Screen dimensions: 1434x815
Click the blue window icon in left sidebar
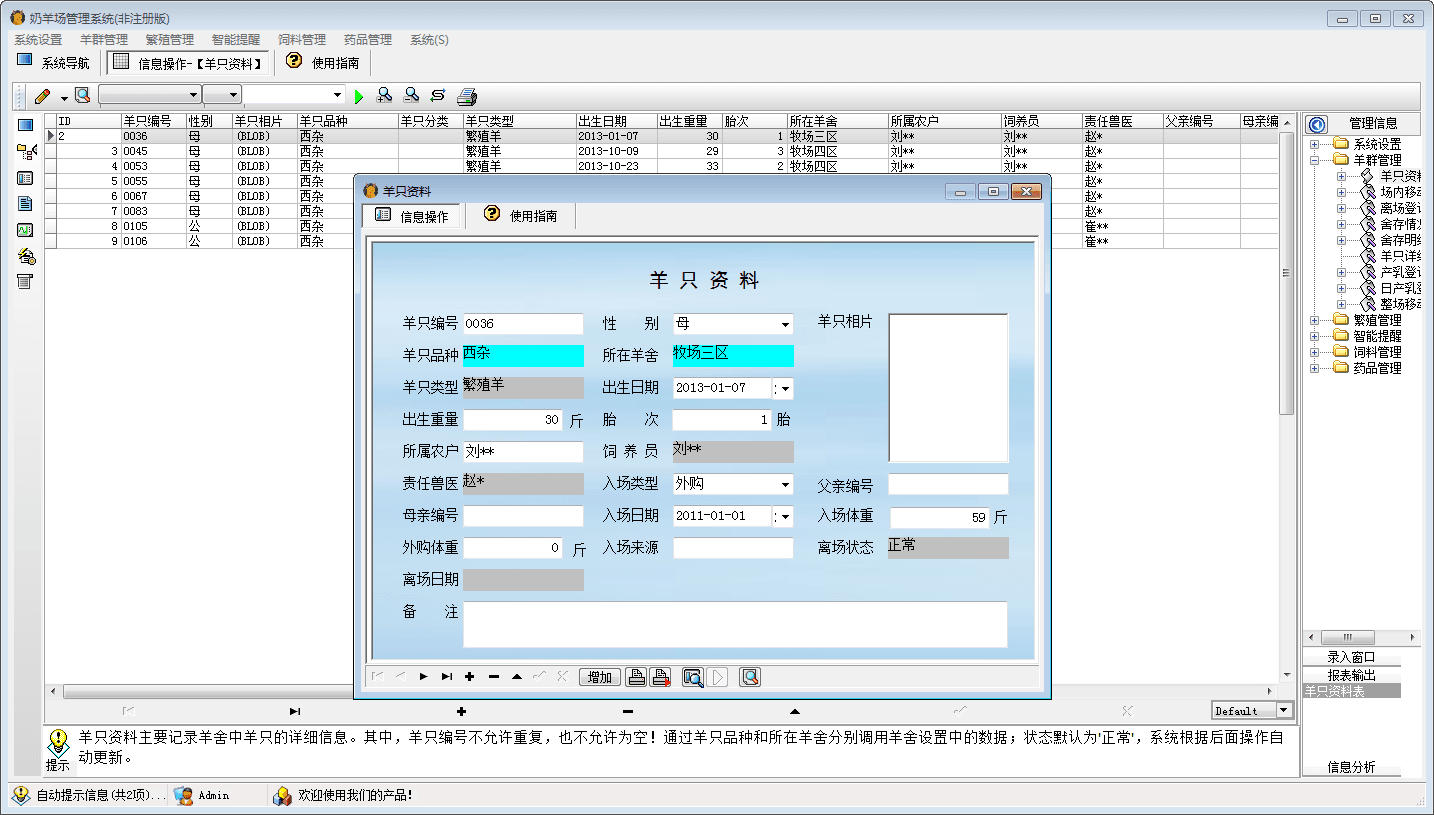pyautogui.click(x=26, y=125)
